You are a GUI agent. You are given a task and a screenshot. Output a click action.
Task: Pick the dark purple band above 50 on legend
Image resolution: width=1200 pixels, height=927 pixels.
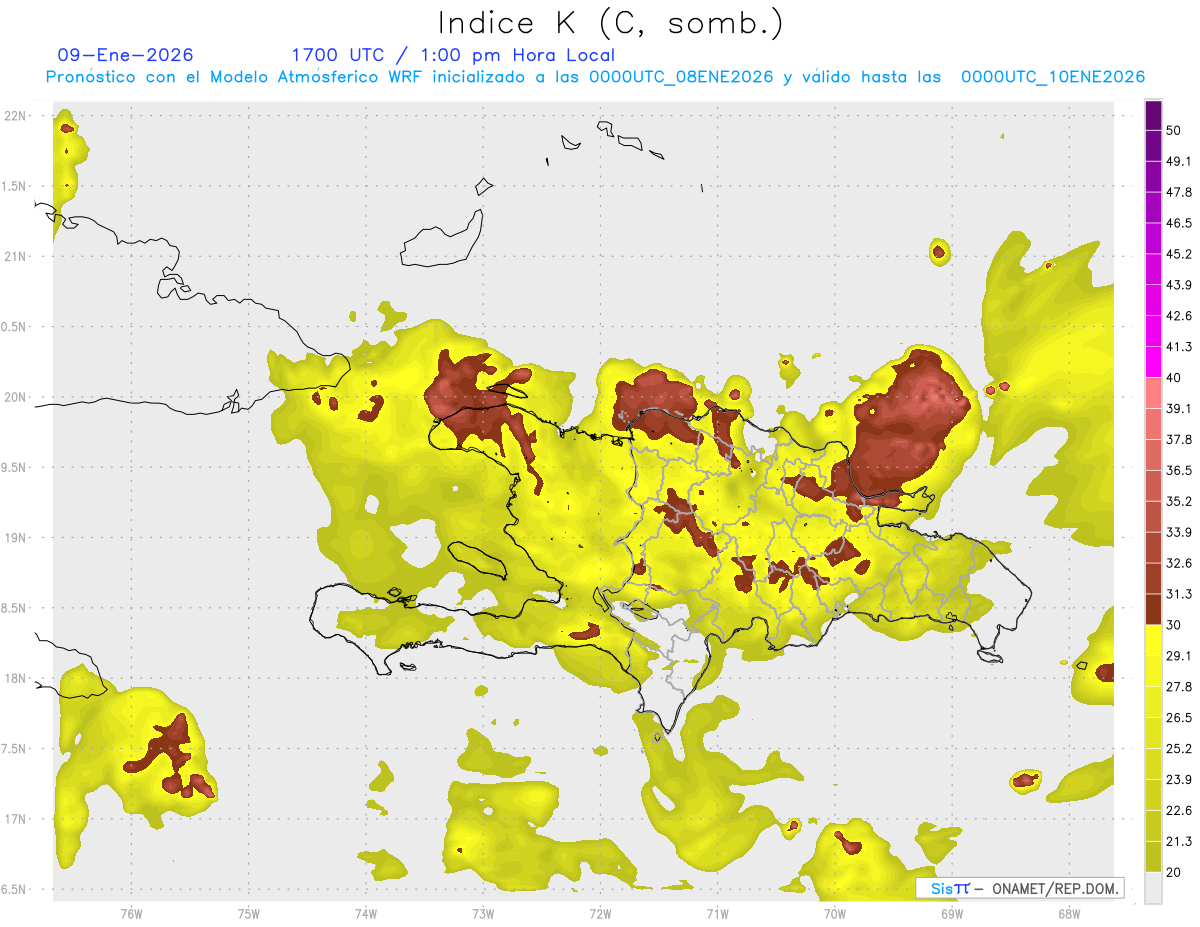1153,115
